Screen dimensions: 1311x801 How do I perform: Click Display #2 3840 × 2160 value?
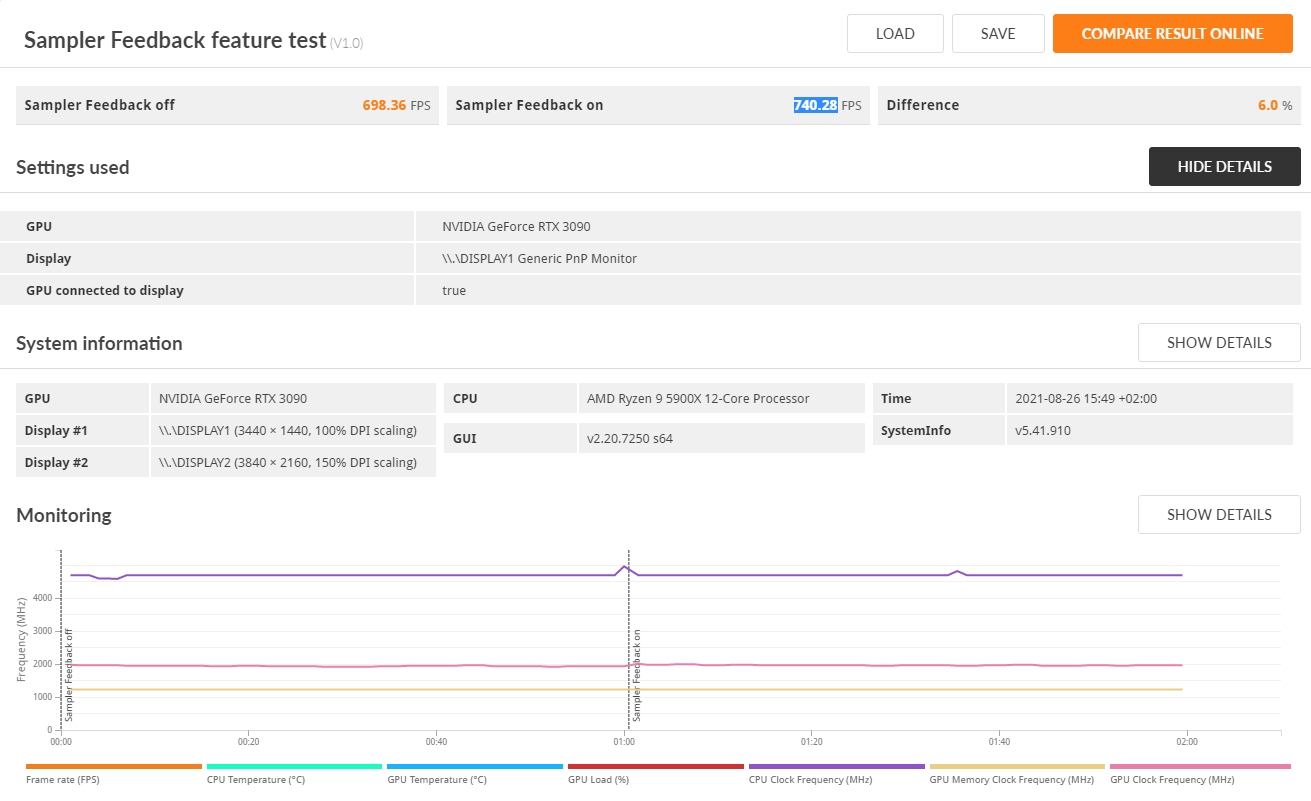pyautogui.click(x=287, y=462)
